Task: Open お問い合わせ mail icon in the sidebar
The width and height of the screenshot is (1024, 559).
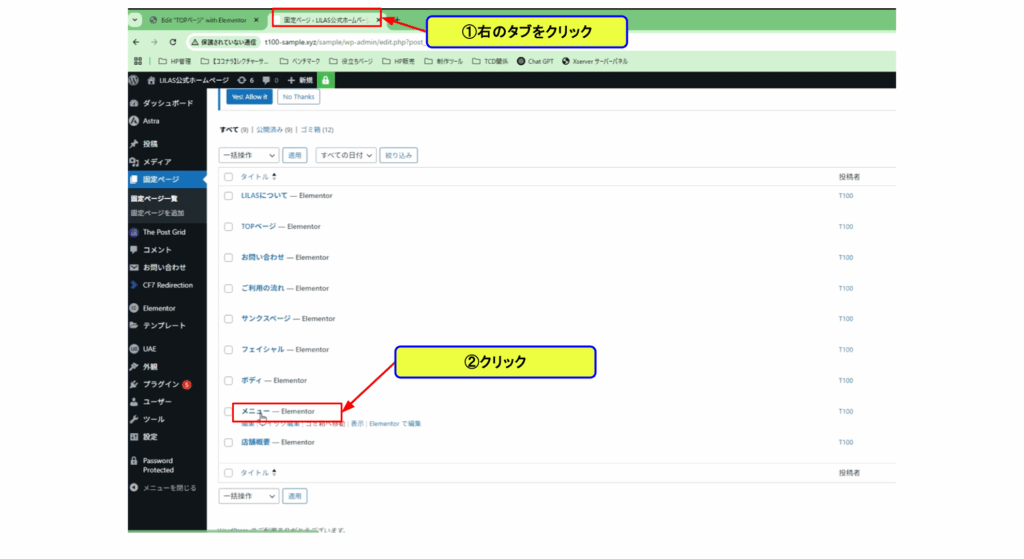Action: point(135,267)
